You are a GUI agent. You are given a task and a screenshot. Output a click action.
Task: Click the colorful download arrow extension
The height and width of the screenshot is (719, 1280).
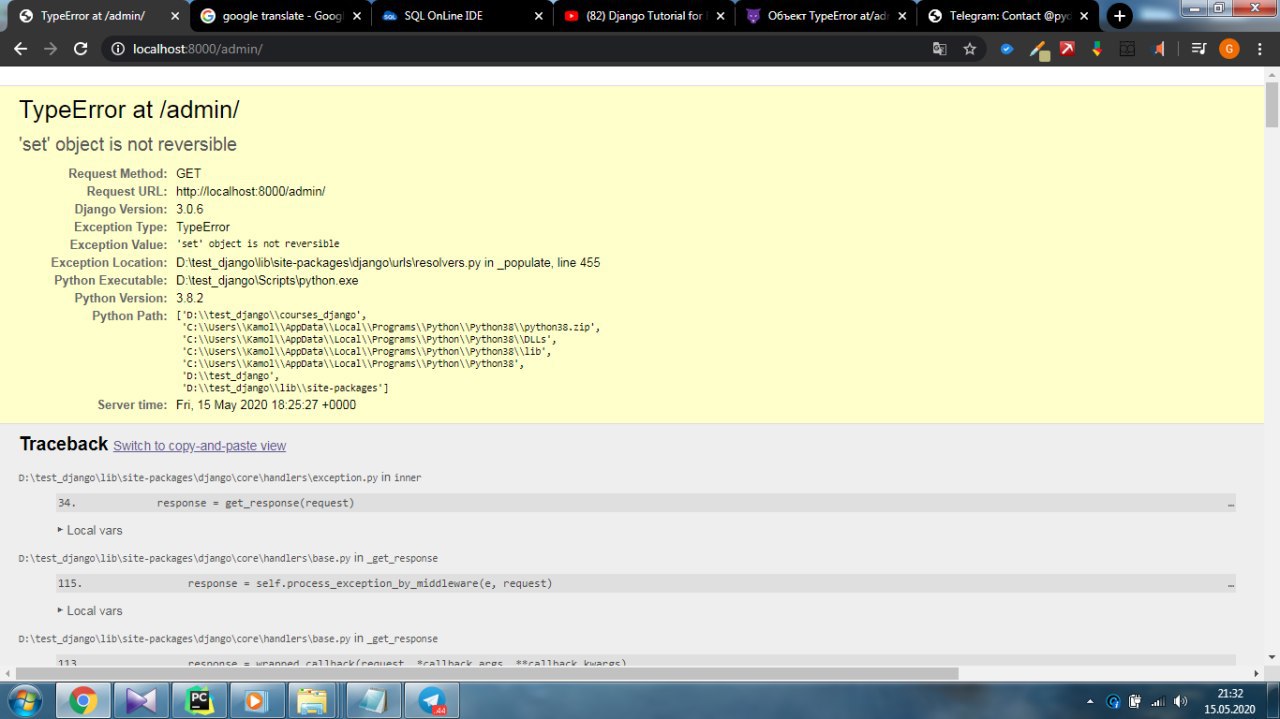coord(1097,48)
